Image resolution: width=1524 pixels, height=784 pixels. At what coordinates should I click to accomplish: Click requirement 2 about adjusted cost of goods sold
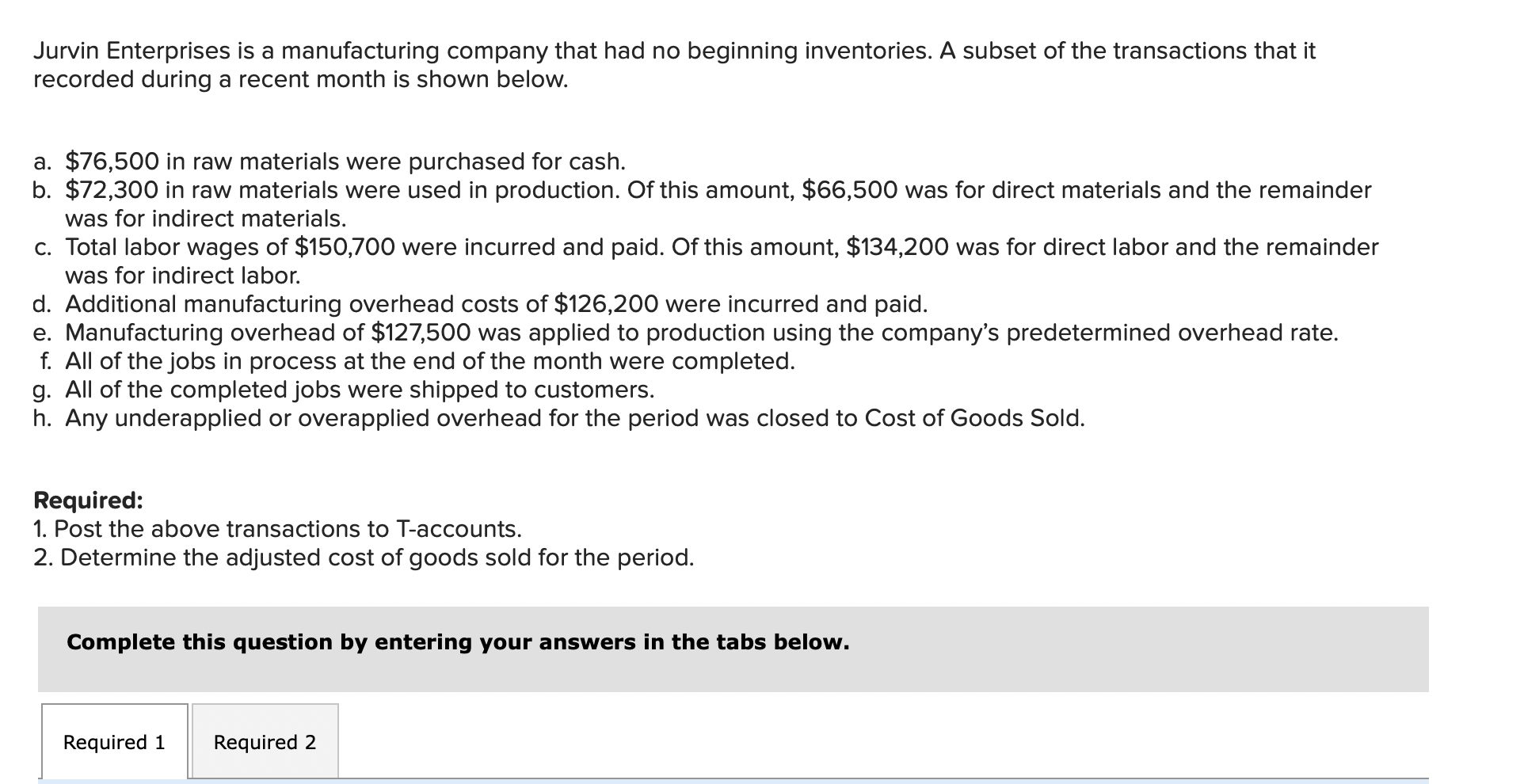(x=364, y=558)
